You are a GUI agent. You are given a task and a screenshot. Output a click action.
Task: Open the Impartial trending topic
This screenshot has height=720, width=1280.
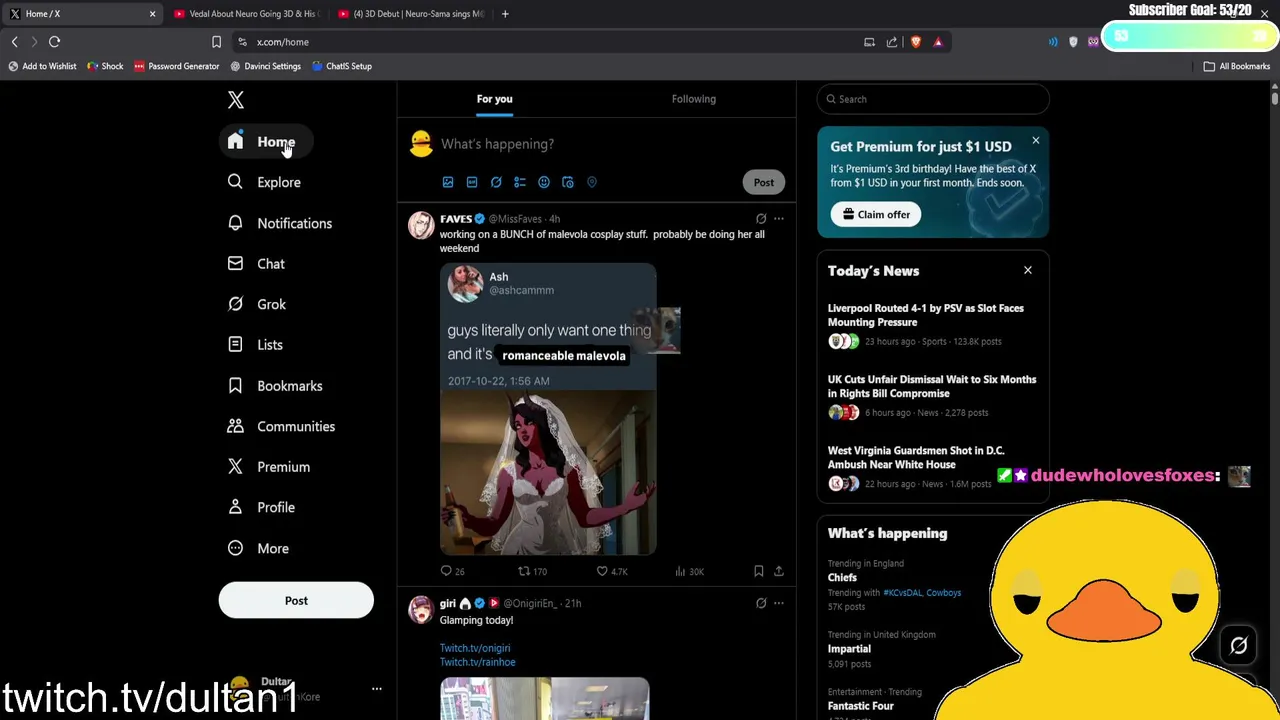point(849,648)
